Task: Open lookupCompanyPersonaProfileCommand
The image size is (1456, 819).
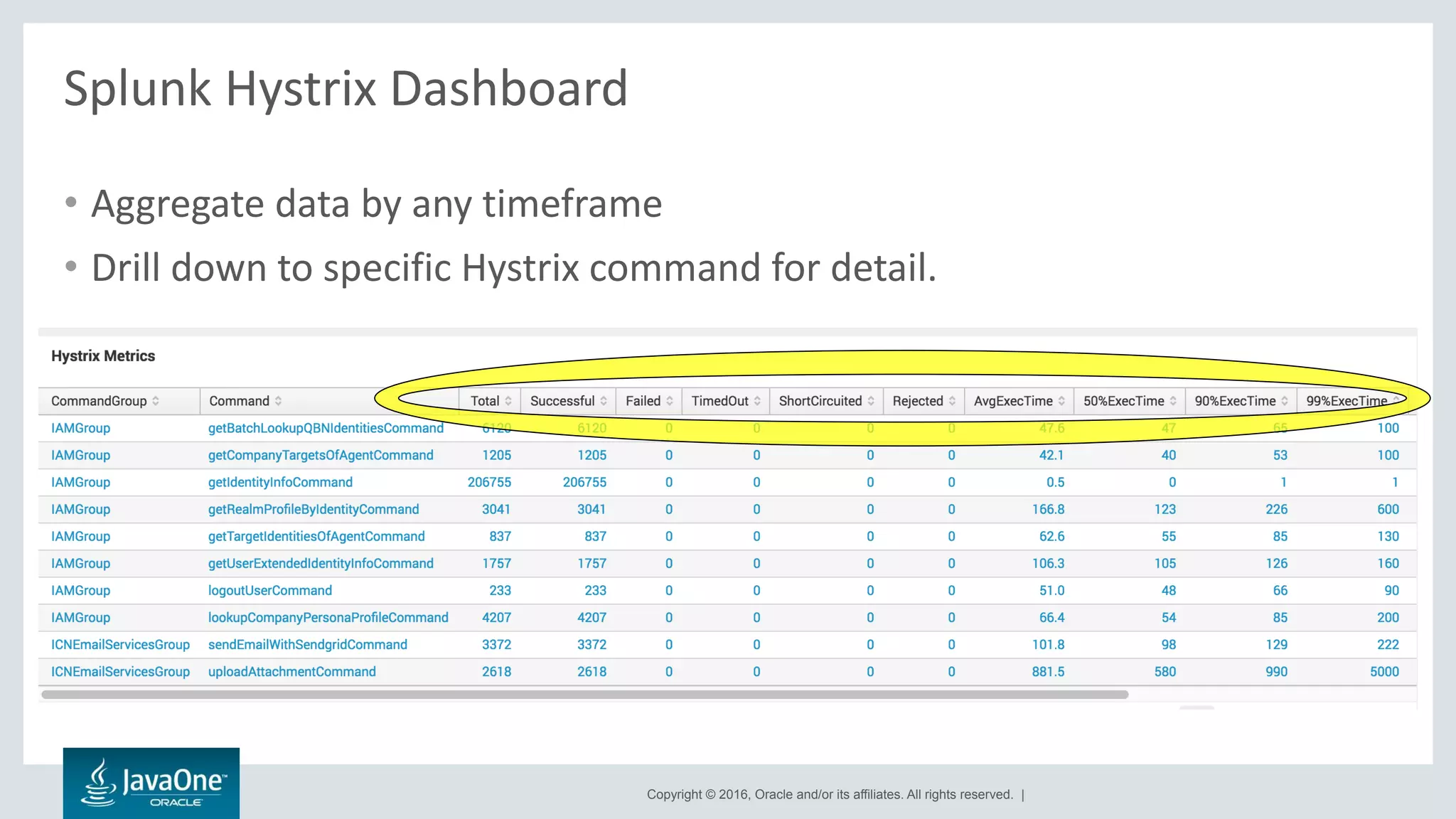Action: point(328,617)
